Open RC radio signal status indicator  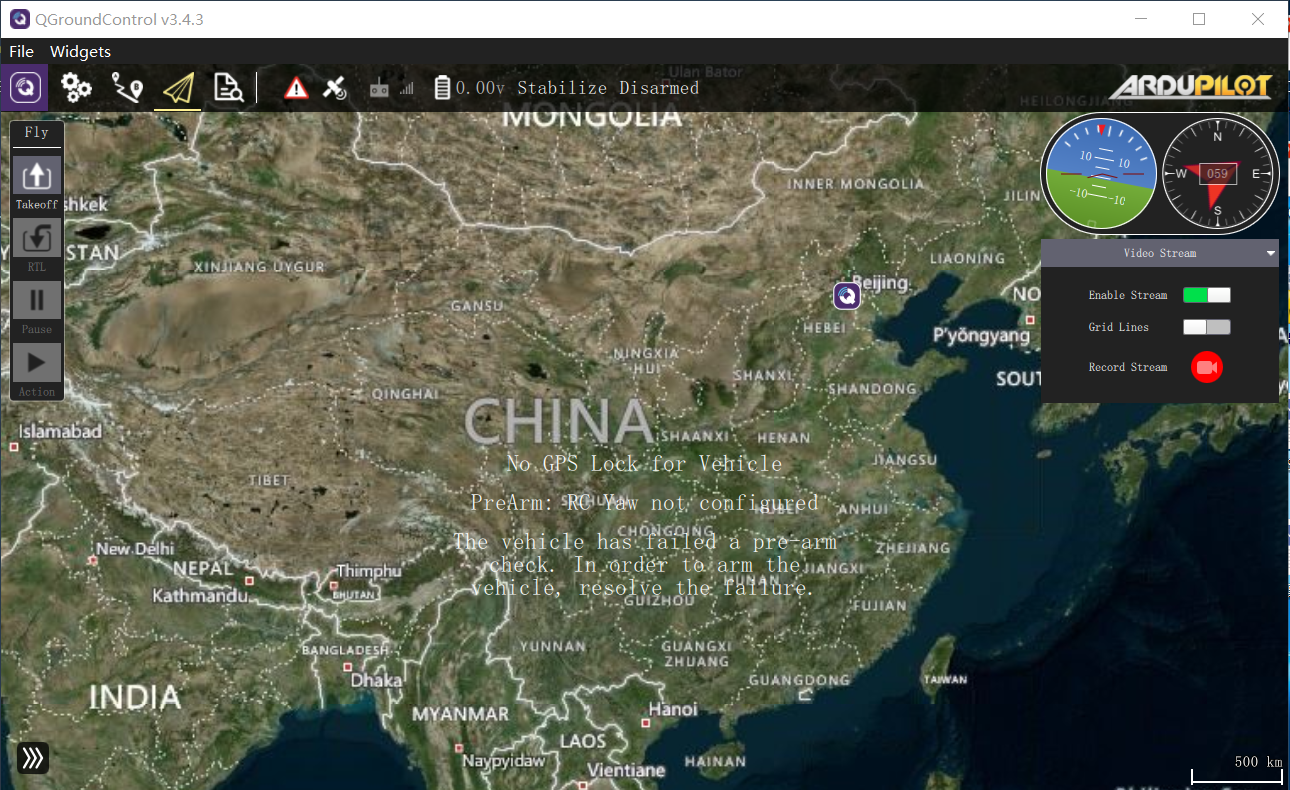tap(391, 88)
